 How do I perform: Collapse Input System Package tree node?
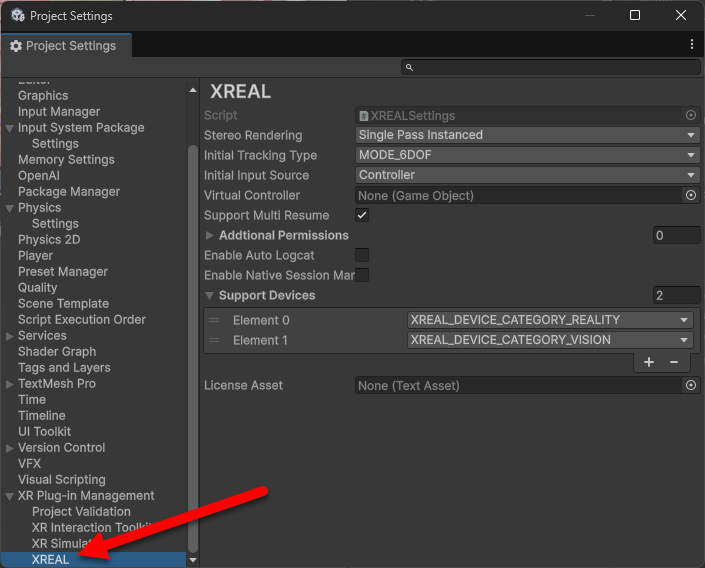click(9, 128)
